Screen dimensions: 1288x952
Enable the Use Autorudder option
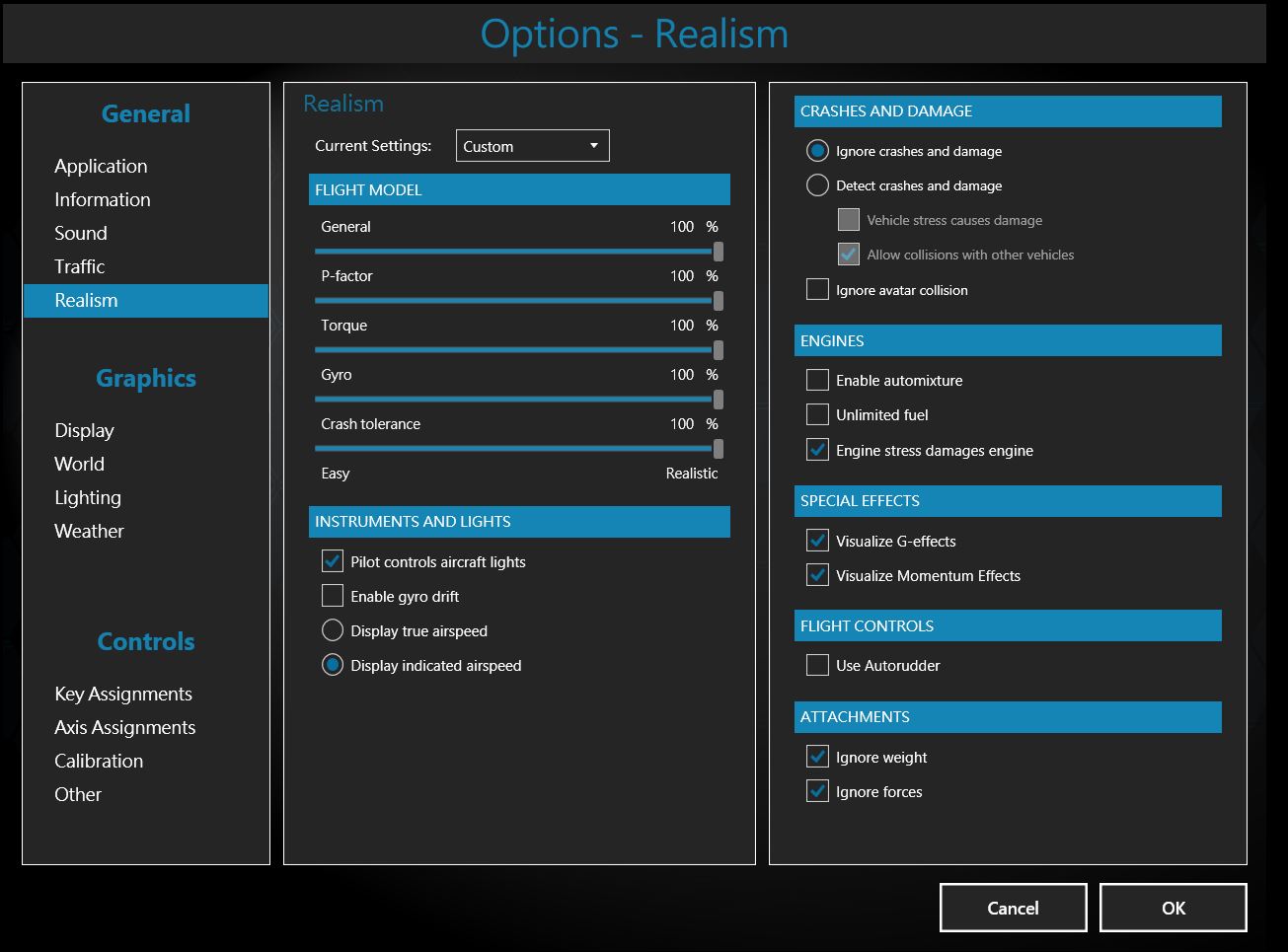(x=817, y=665)
